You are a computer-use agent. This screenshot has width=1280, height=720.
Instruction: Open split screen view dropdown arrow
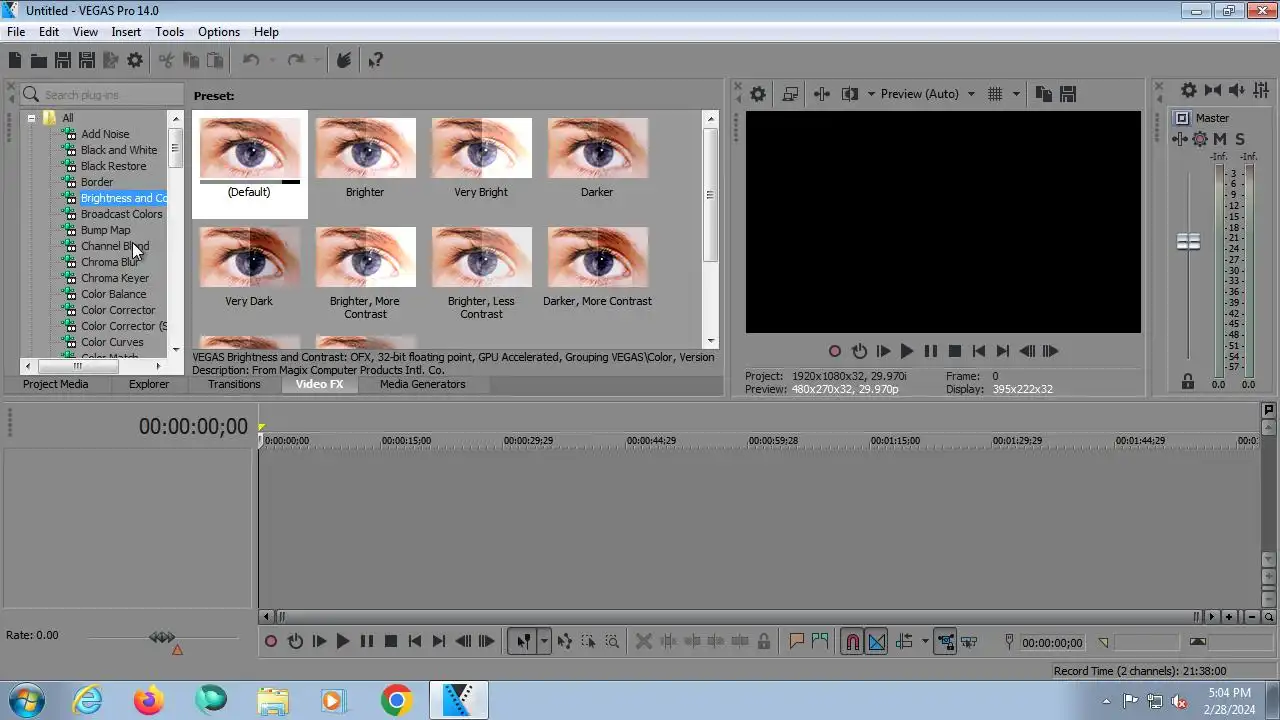871,94
